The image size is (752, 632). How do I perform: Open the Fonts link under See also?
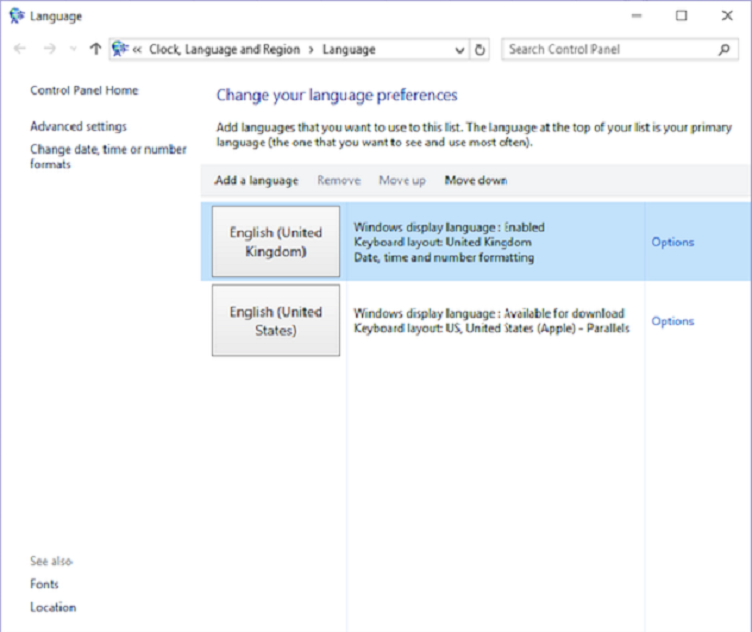(44, 584)
